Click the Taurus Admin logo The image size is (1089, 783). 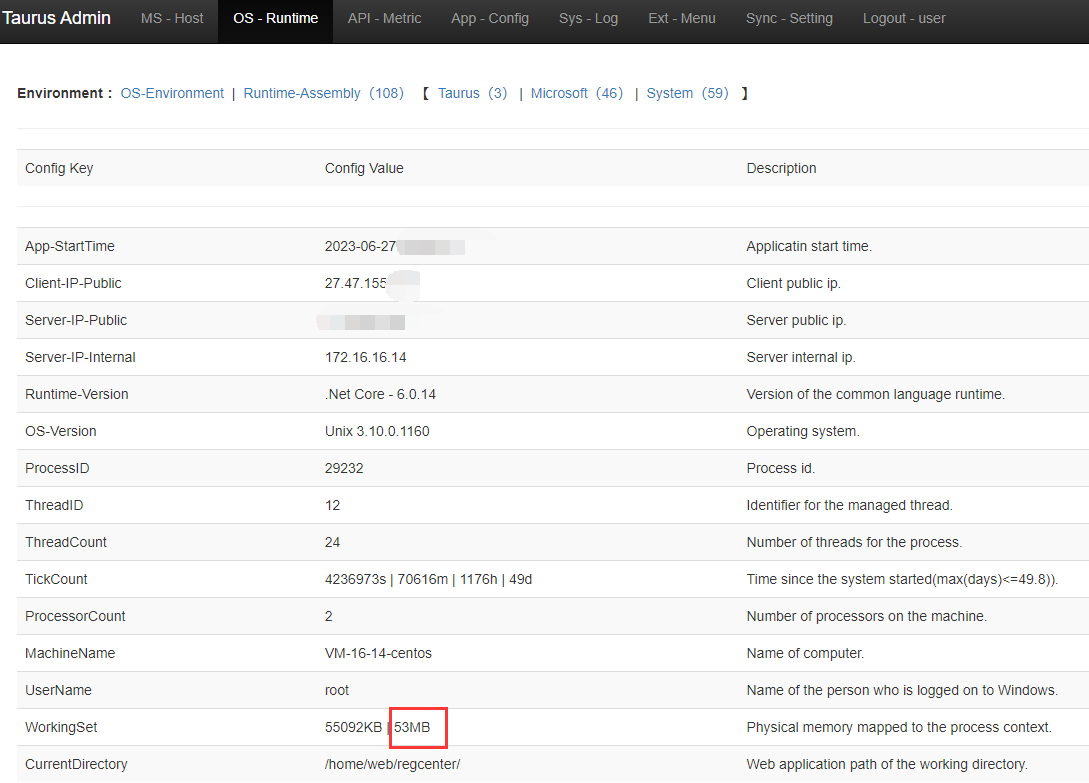pos(57,17)
